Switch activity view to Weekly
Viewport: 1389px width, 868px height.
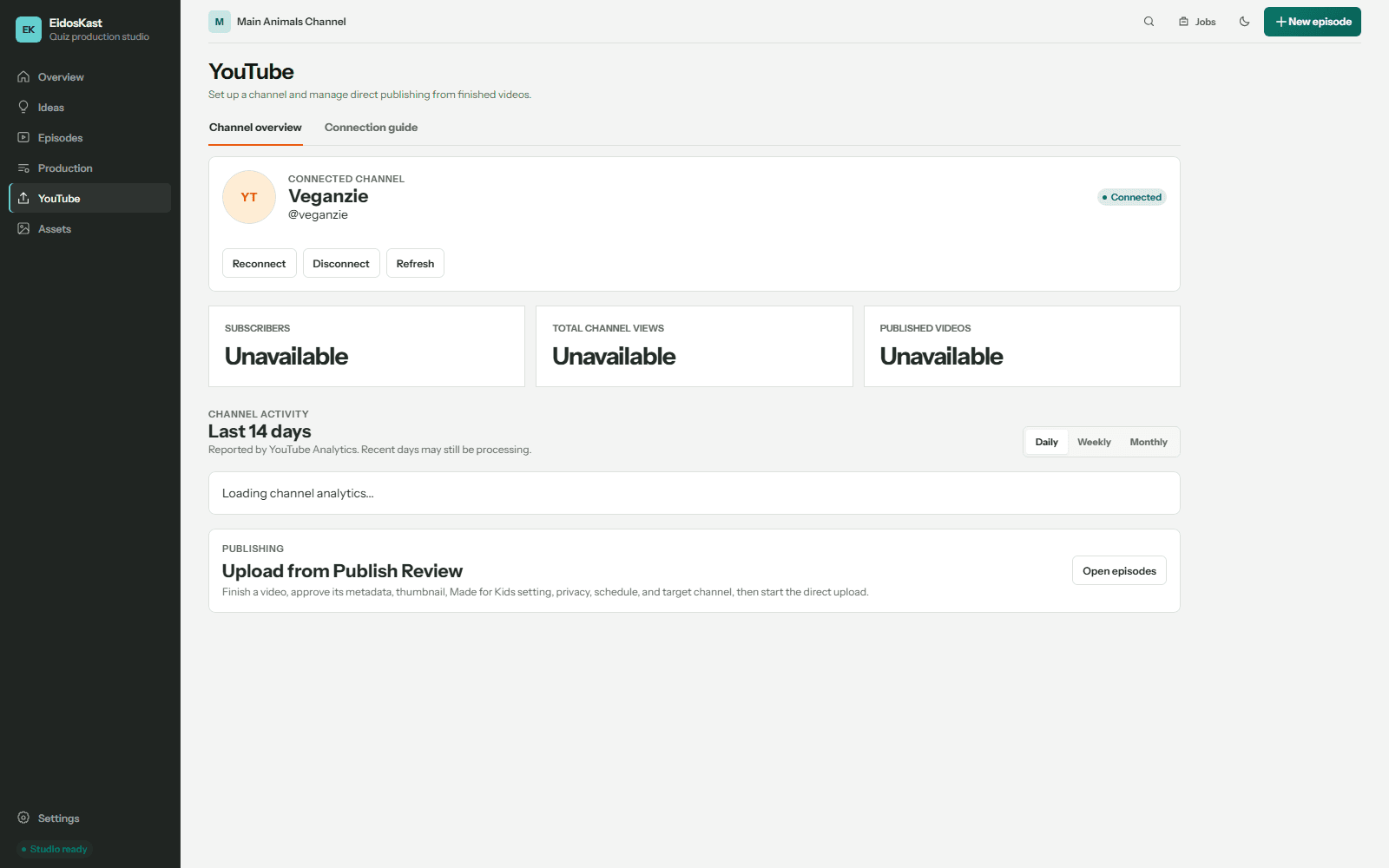(x=1094, y=442)
